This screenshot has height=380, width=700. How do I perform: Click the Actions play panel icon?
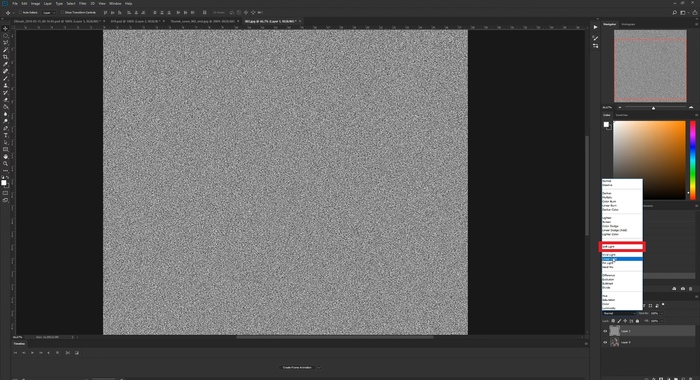[x=596, y=27]
